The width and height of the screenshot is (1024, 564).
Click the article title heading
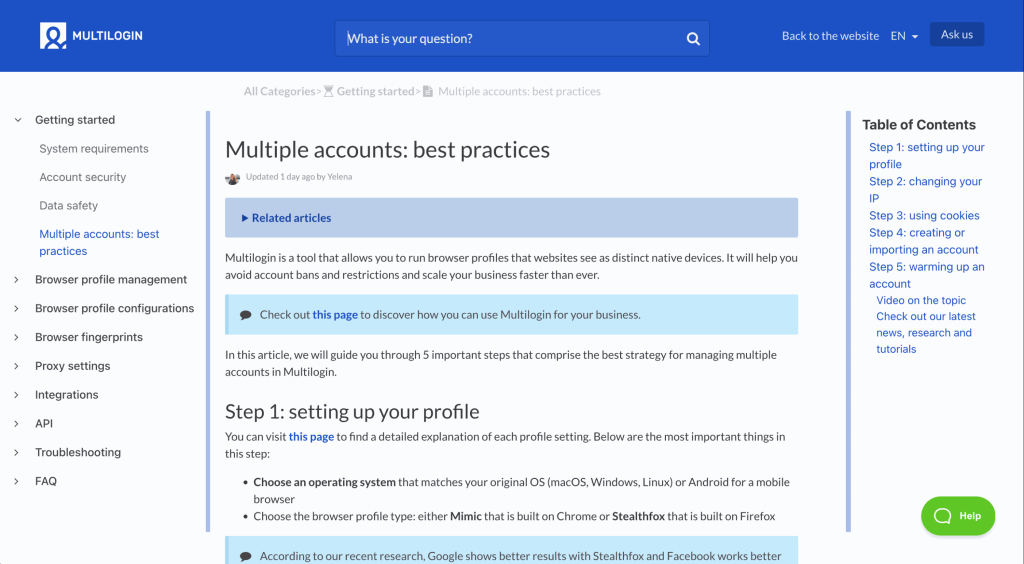point(387,150)
